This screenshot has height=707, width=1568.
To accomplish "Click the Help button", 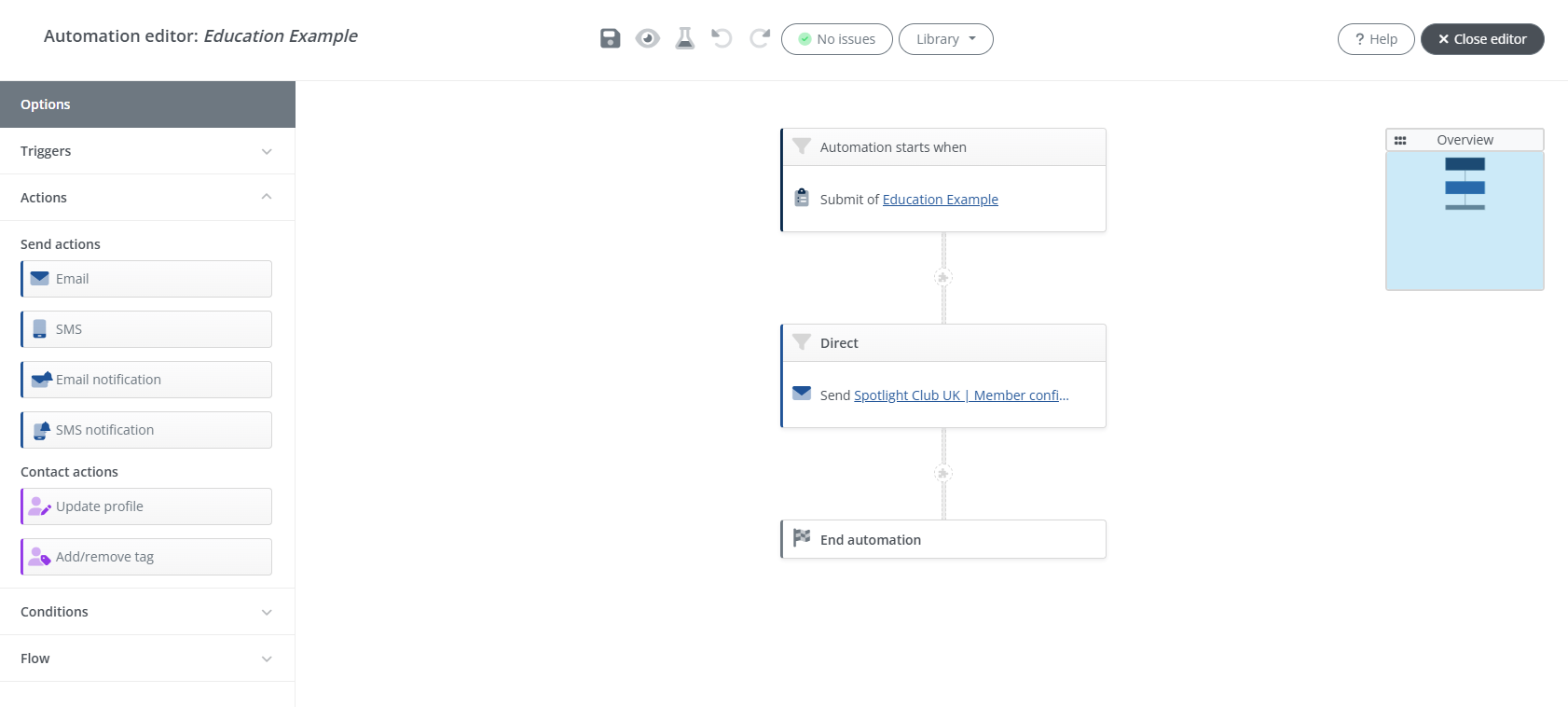I will coord(1375,39).
